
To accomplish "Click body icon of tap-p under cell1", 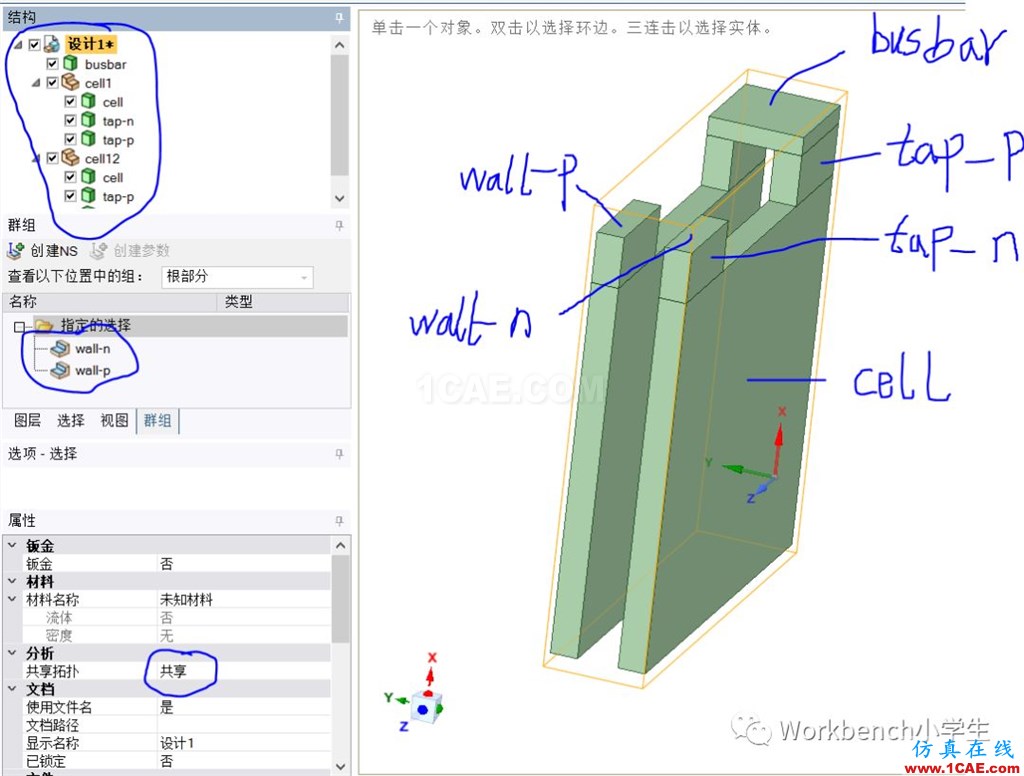I will pos(88,140).
